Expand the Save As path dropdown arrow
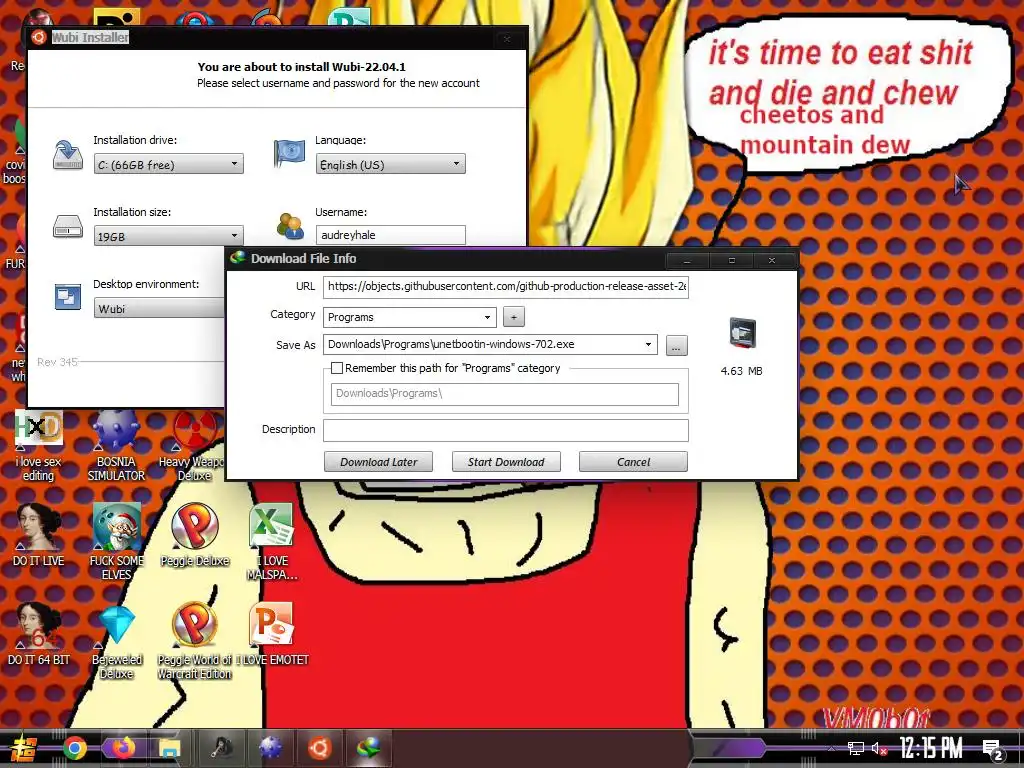1024x768 pixels. 648,345
